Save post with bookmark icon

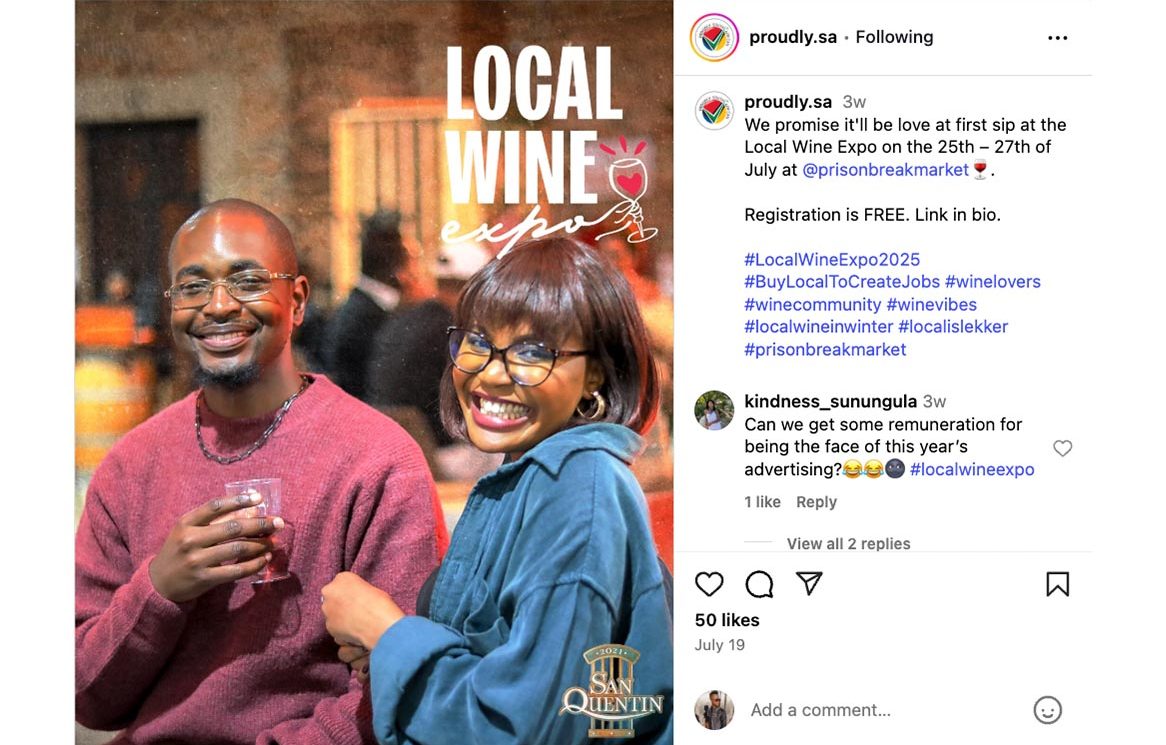point(1057,584)
